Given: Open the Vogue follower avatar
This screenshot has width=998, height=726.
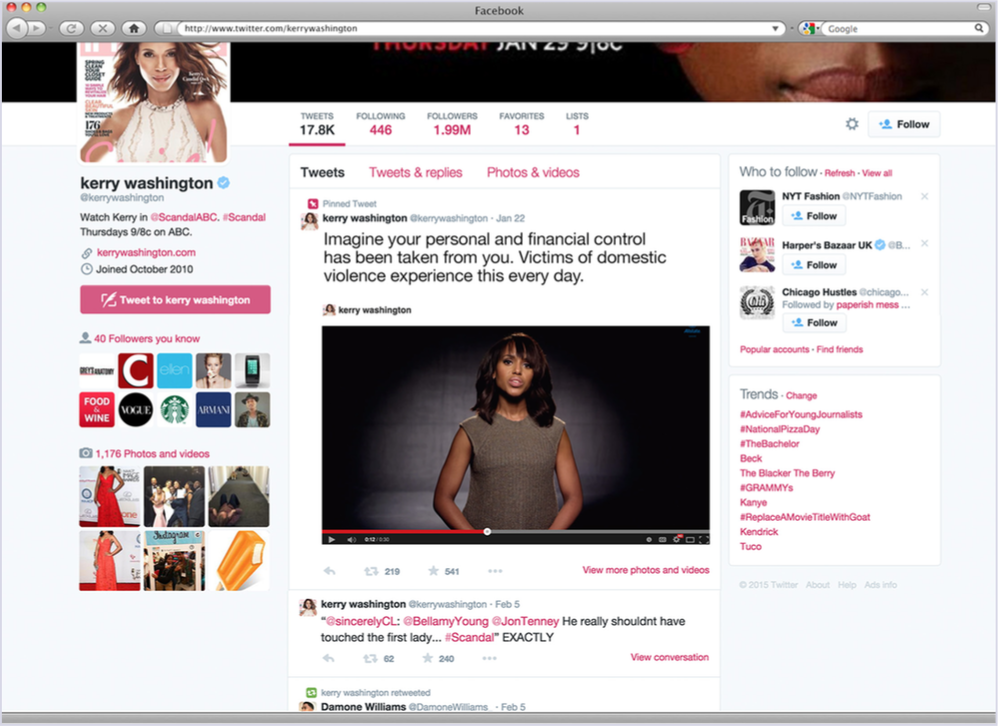Looking at the screenshot, I should [136, 409].
